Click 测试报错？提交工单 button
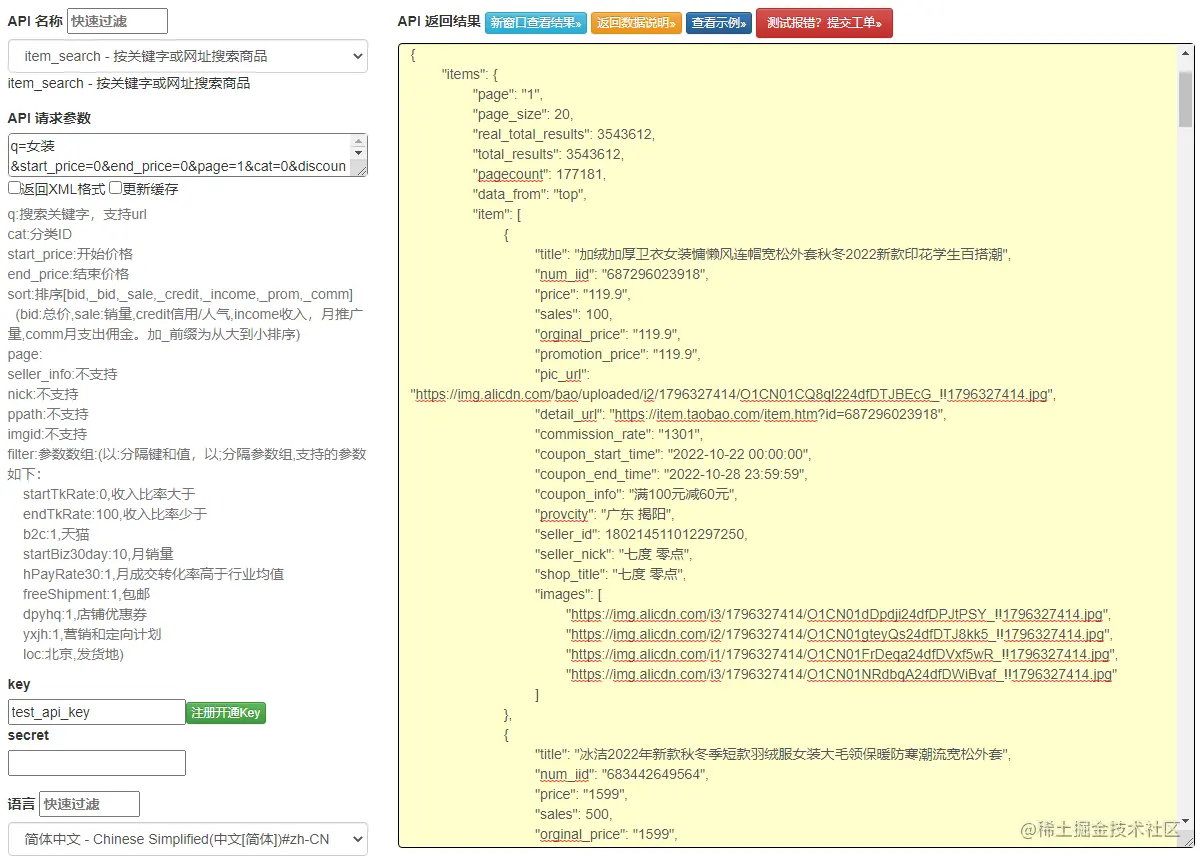The image size is (1204, 863). (824, 23)
